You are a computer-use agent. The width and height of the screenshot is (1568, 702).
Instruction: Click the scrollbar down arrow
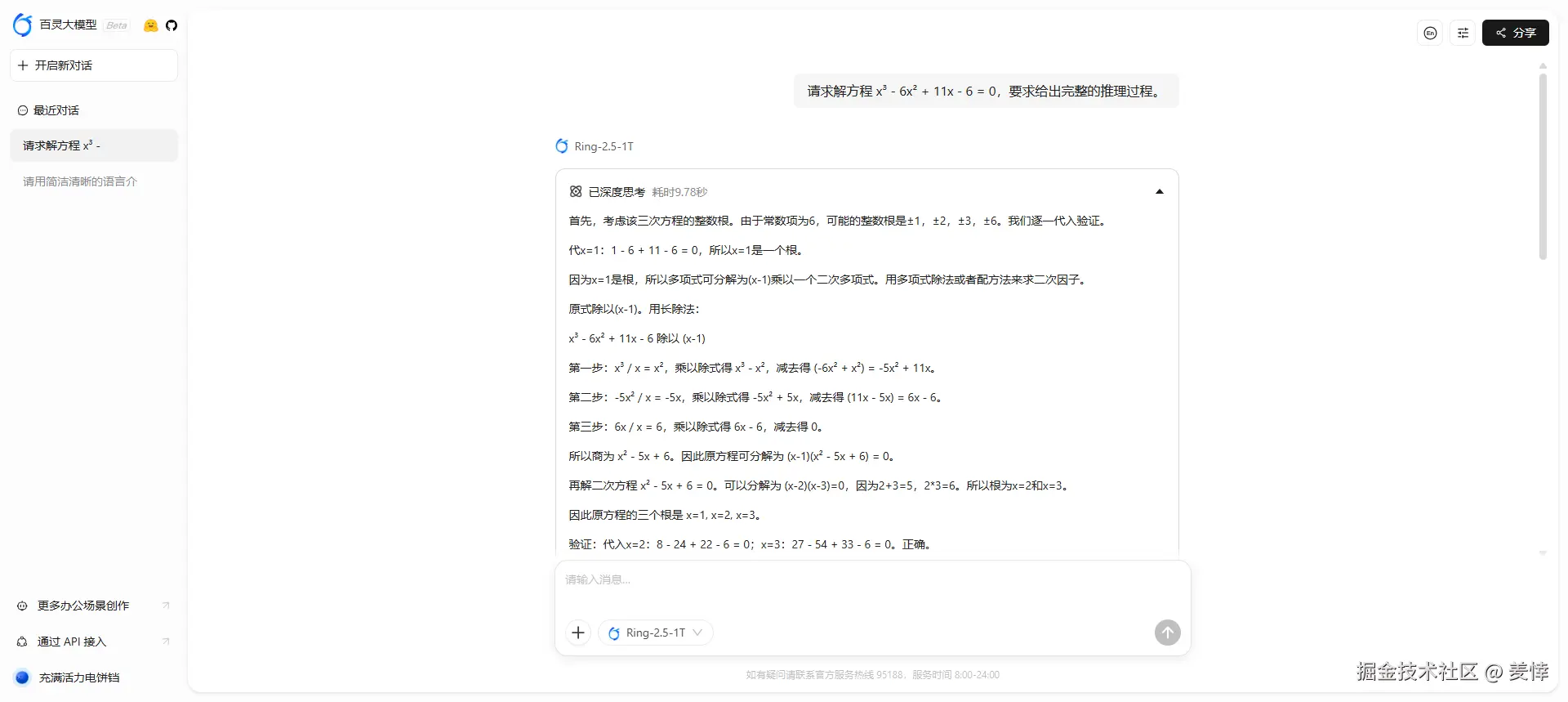coord(1543,553)
